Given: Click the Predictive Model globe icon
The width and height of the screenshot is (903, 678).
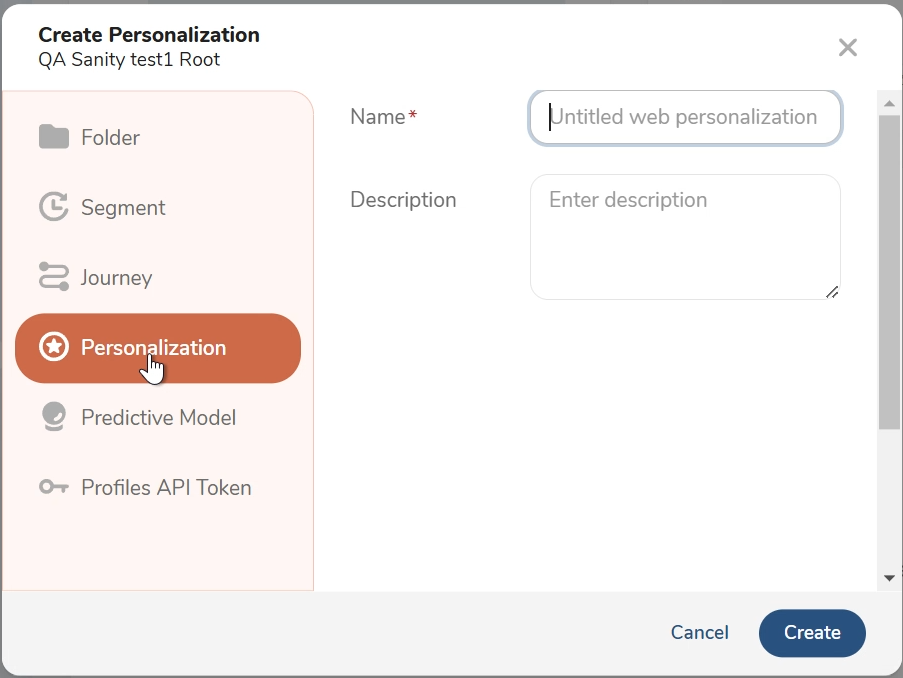Looking at the screenshot, I should pos(53,417).
